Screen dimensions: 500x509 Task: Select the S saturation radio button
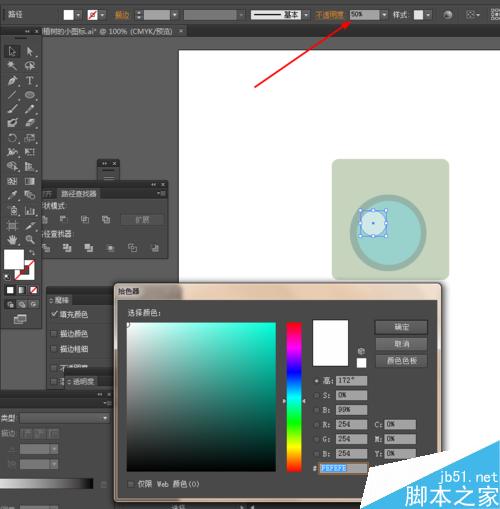coord(317,395)
